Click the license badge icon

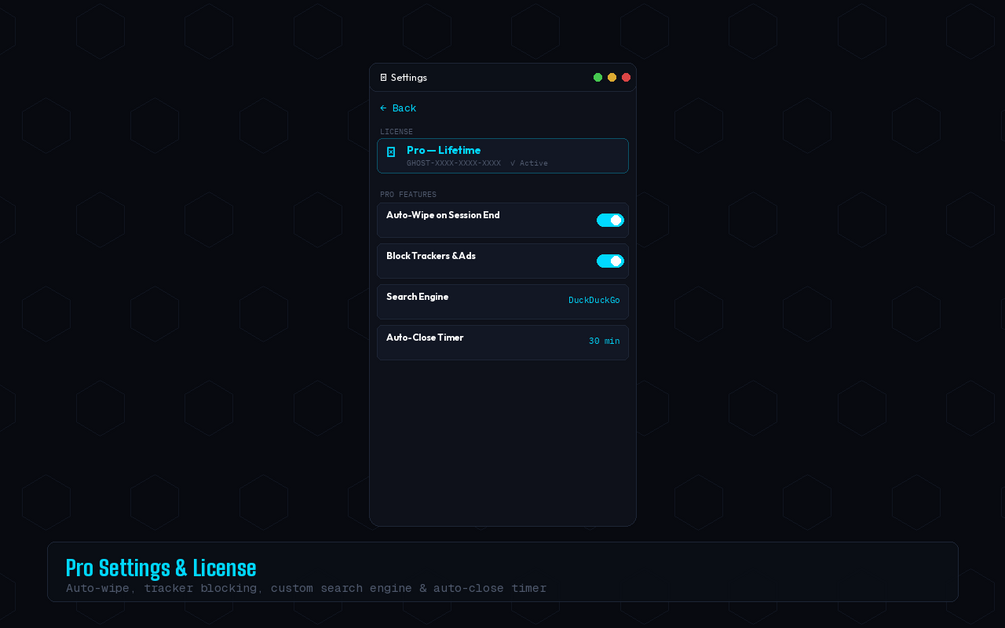(x=391, y=152)
